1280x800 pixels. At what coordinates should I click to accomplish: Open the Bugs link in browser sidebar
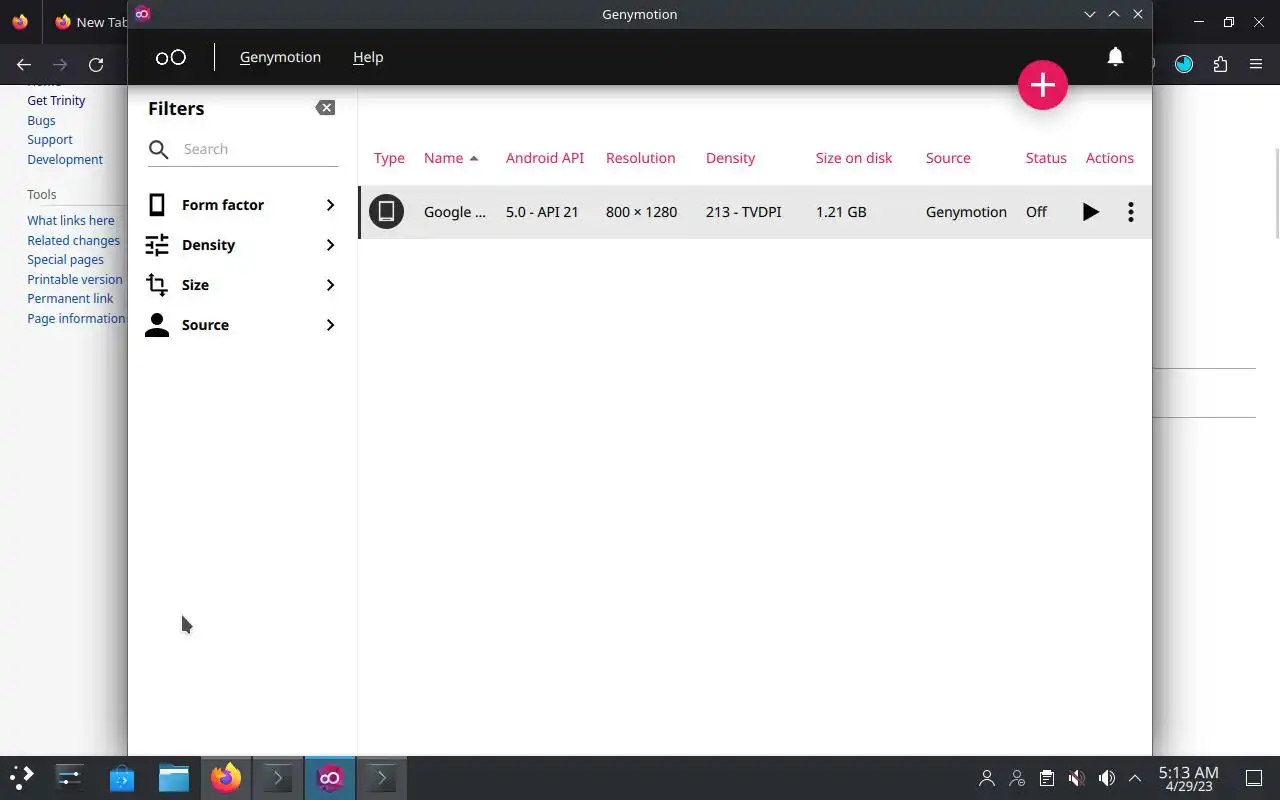coord(41,120)
